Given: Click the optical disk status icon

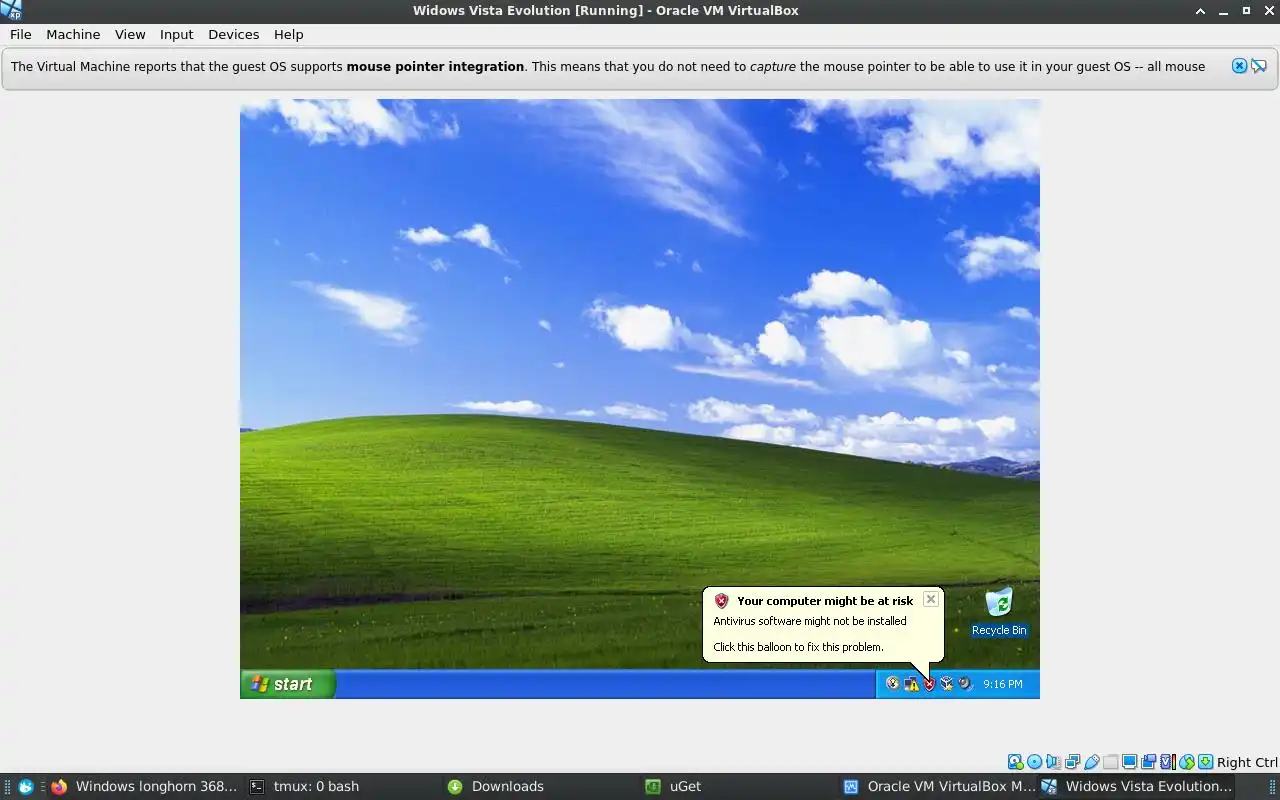Looking at the screenshot, I should point(1035,762).
